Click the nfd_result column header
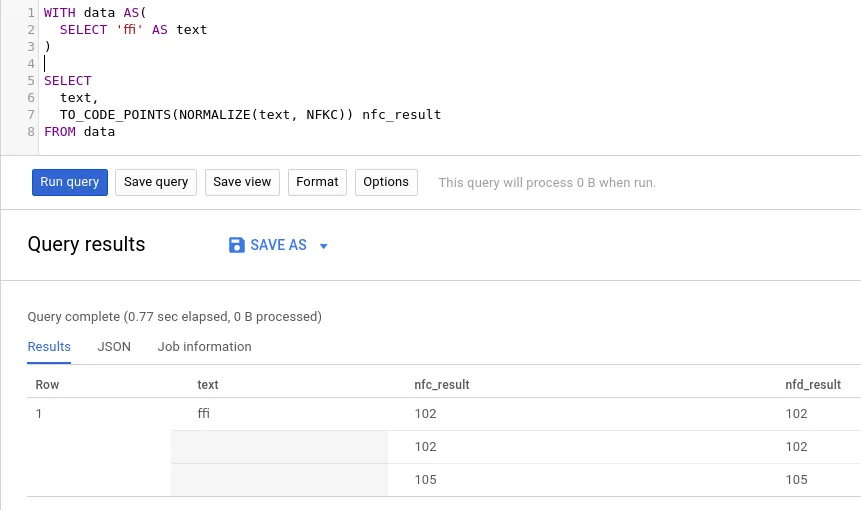The width and height of the screenshot is (861, 510). 813,385
